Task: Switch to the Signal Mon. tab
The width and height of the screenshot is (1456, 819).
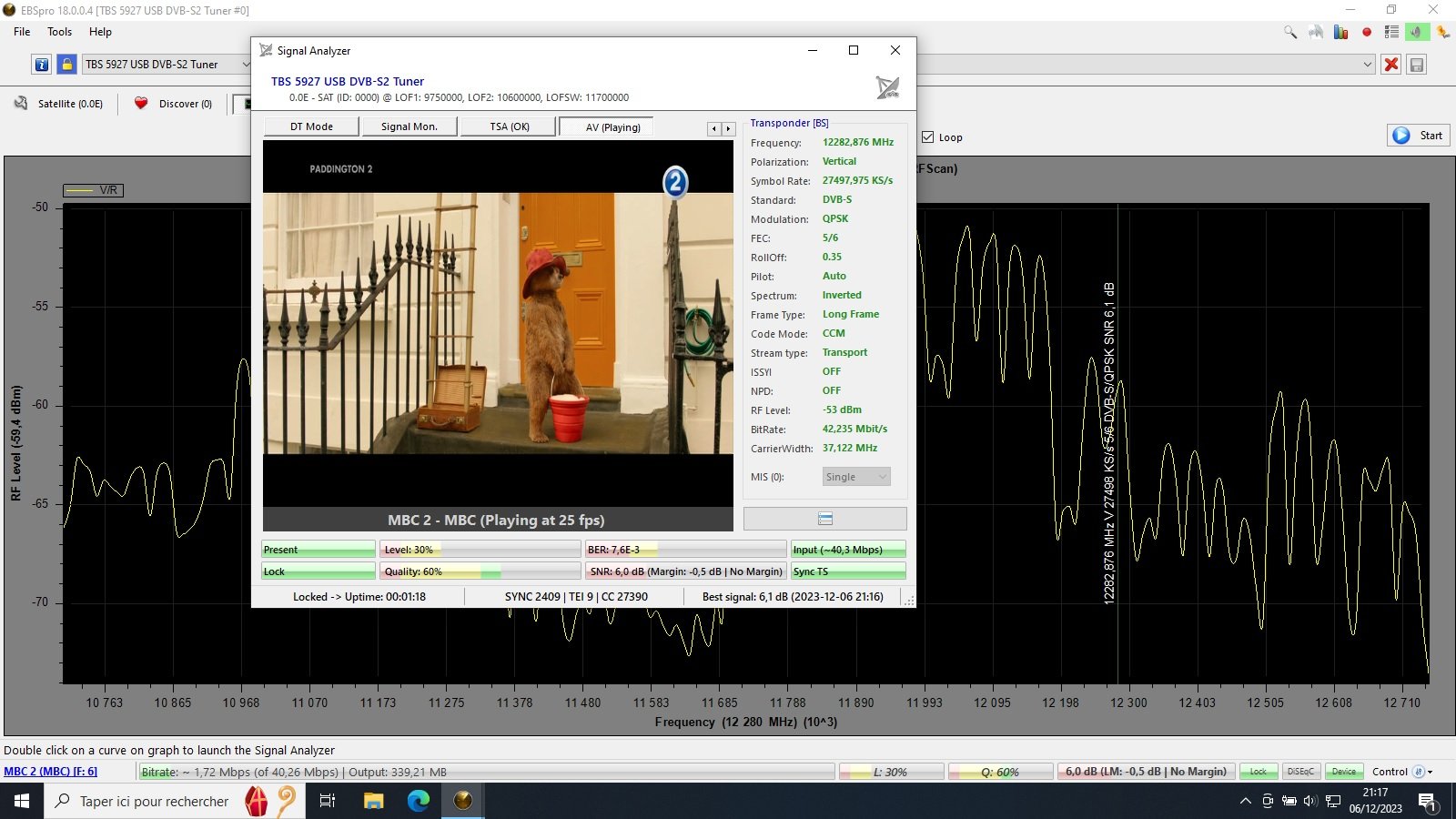Action: 409,126
